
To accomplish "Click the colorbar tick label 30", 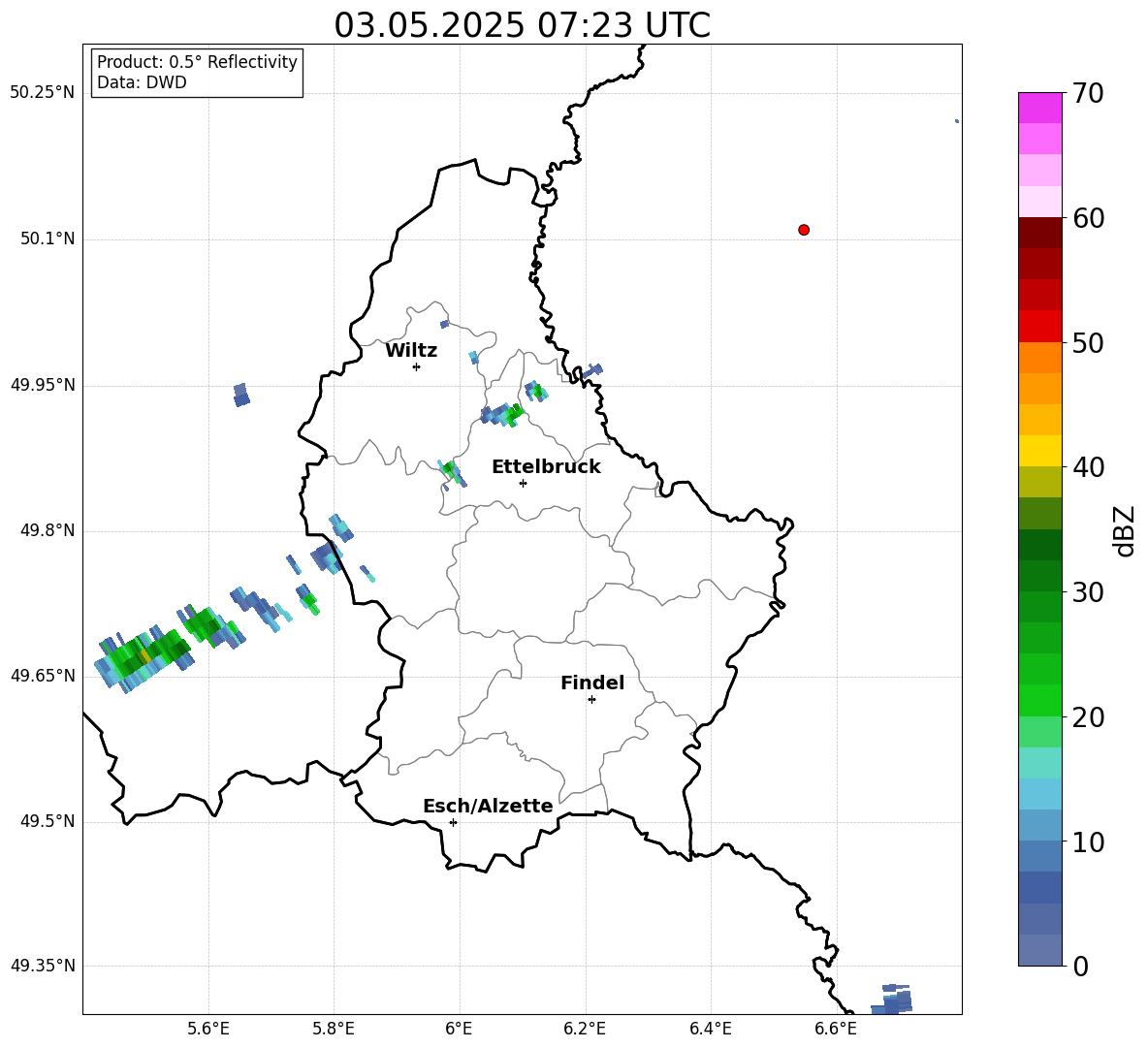I will tap(1088, 592).
